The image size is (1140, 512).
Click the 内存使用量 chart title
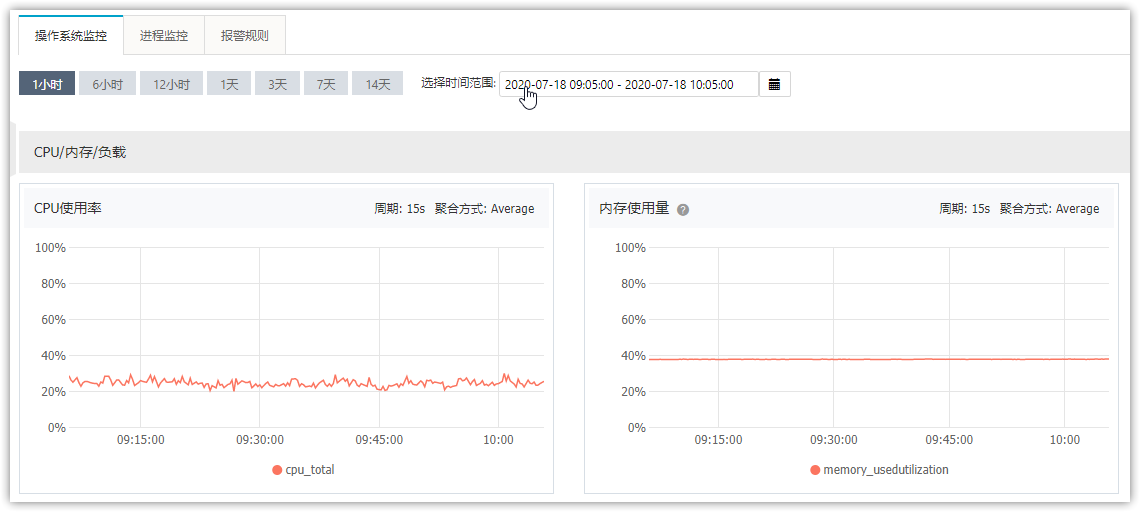634,208
